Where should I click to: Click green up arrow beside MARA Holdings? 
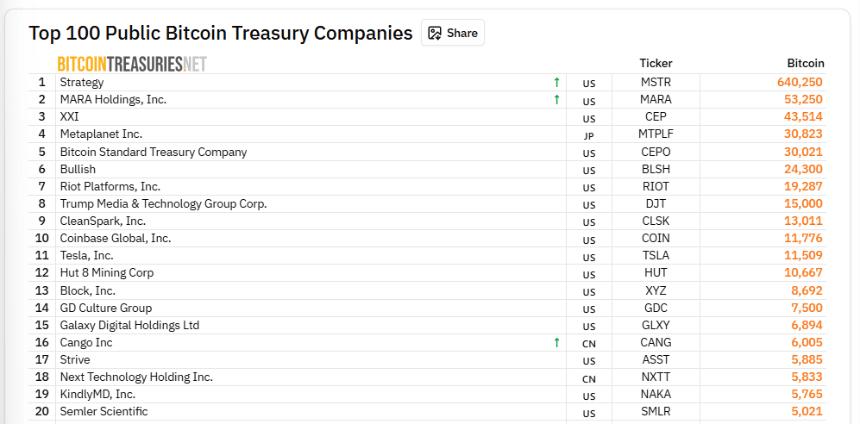point(556,99)
